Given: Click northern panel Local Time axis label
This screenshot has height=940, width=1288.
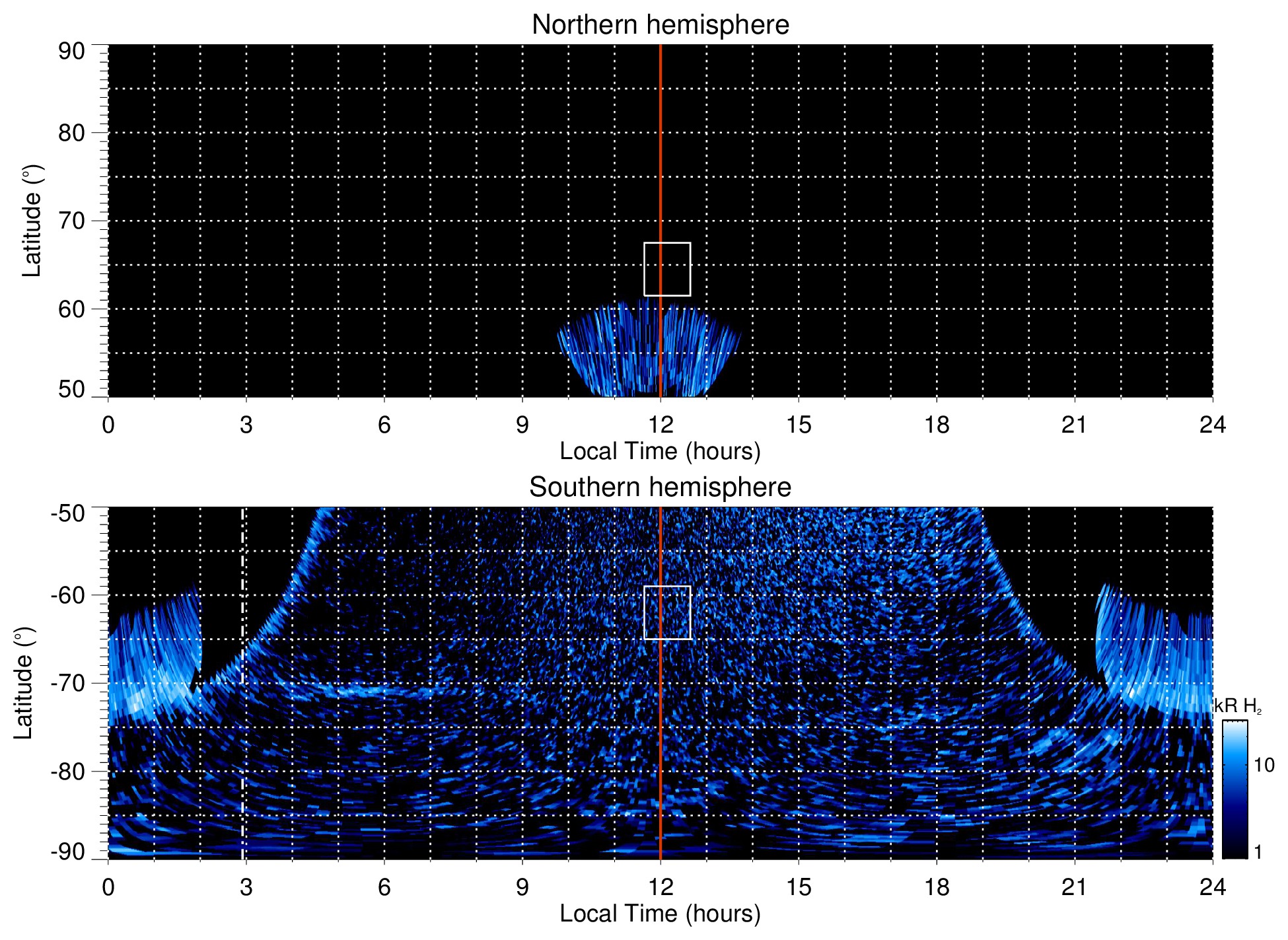Looking at the screenshot, I should click(x=660, y=451).
